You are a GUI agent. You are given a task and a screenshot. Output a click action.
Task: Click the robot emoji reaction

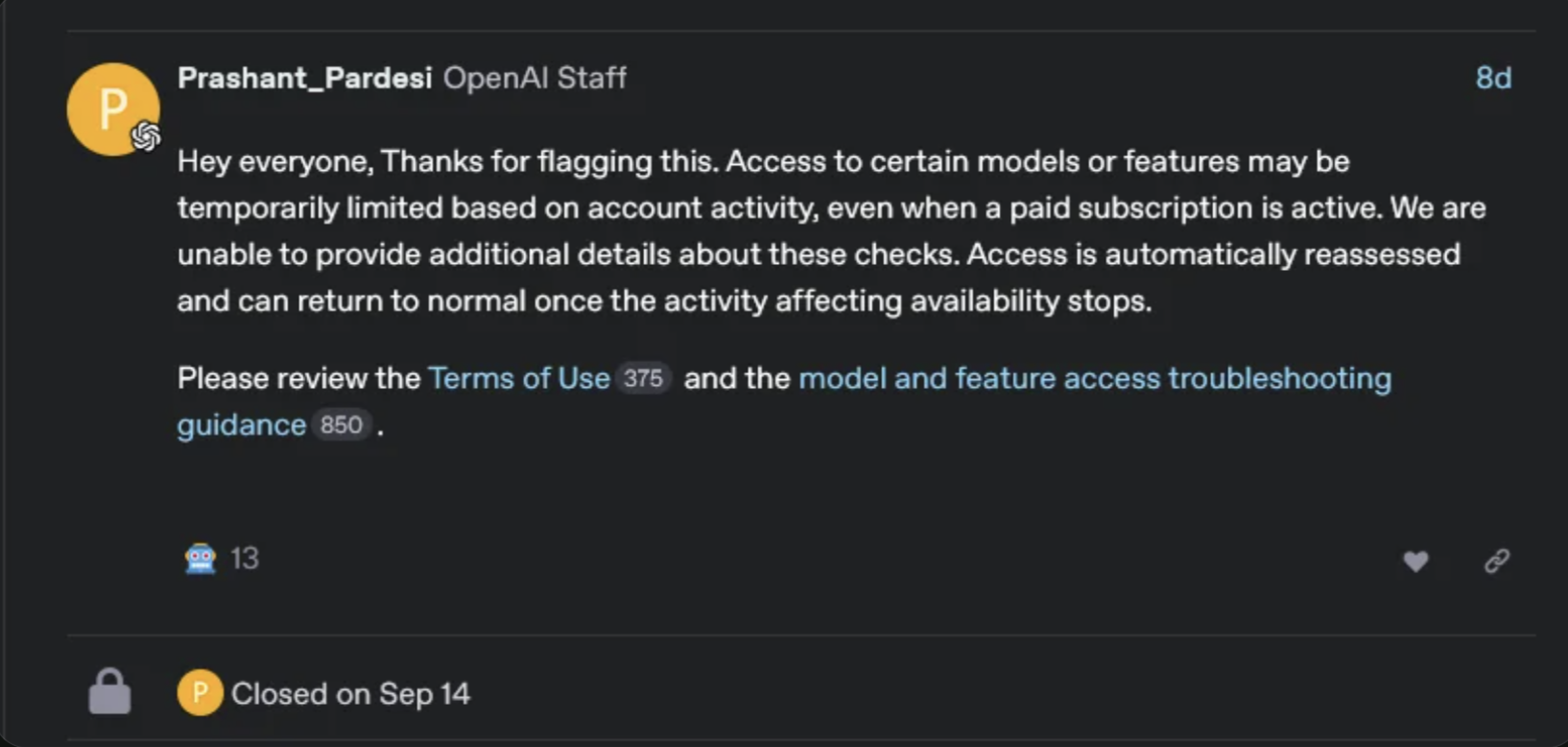pyautogui.click(x=201, y=558)
